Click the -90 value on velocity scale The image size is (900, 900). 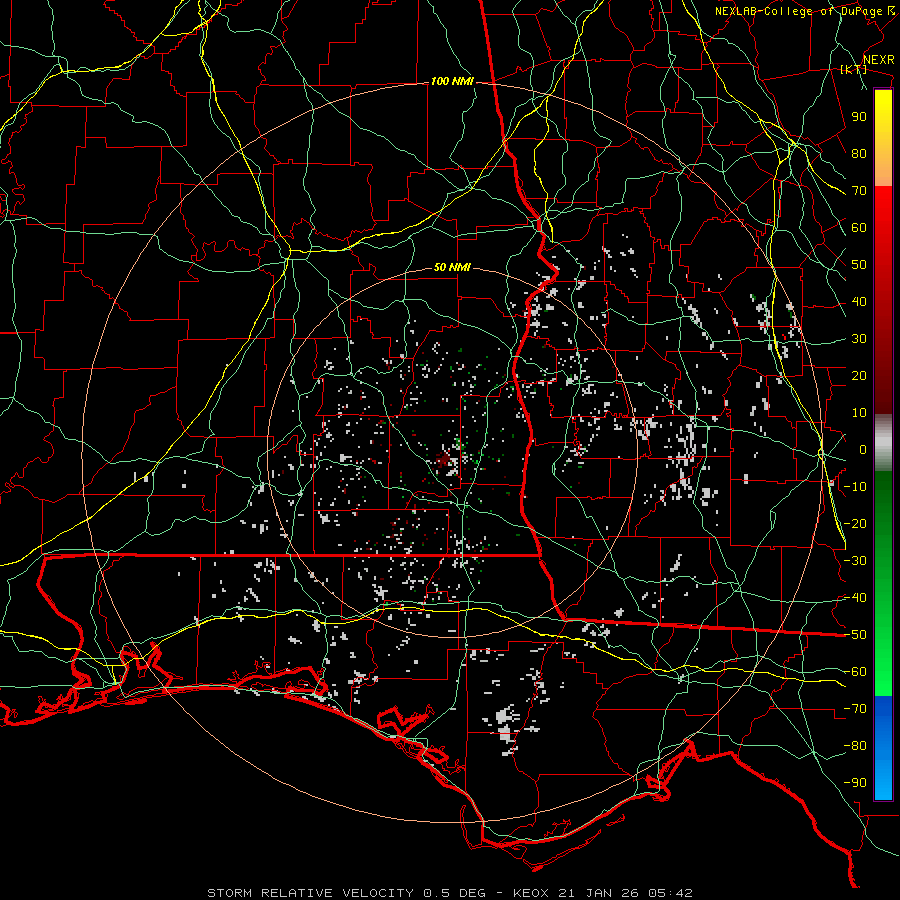[855, 783]
